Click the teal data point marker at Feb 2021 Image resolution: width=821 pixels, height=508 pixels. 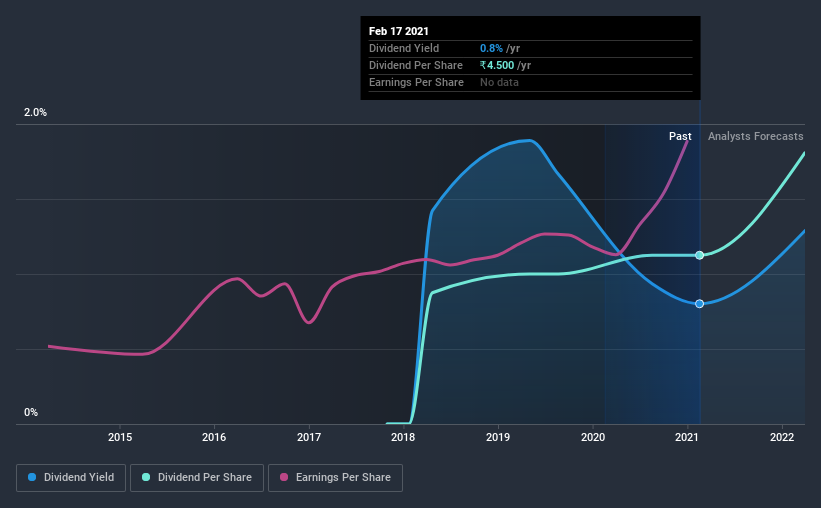(x=700, y=255)
